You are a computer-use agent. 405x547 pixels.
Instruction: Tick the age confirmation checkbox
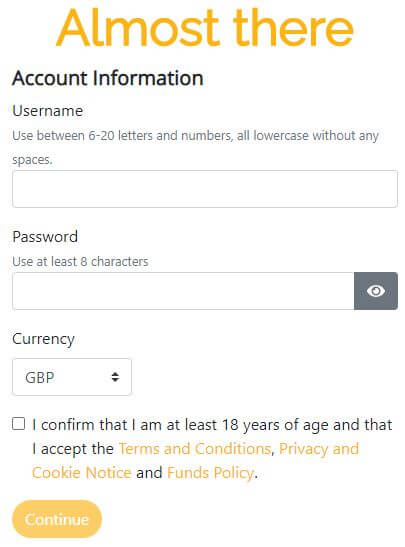click(18, 424)
